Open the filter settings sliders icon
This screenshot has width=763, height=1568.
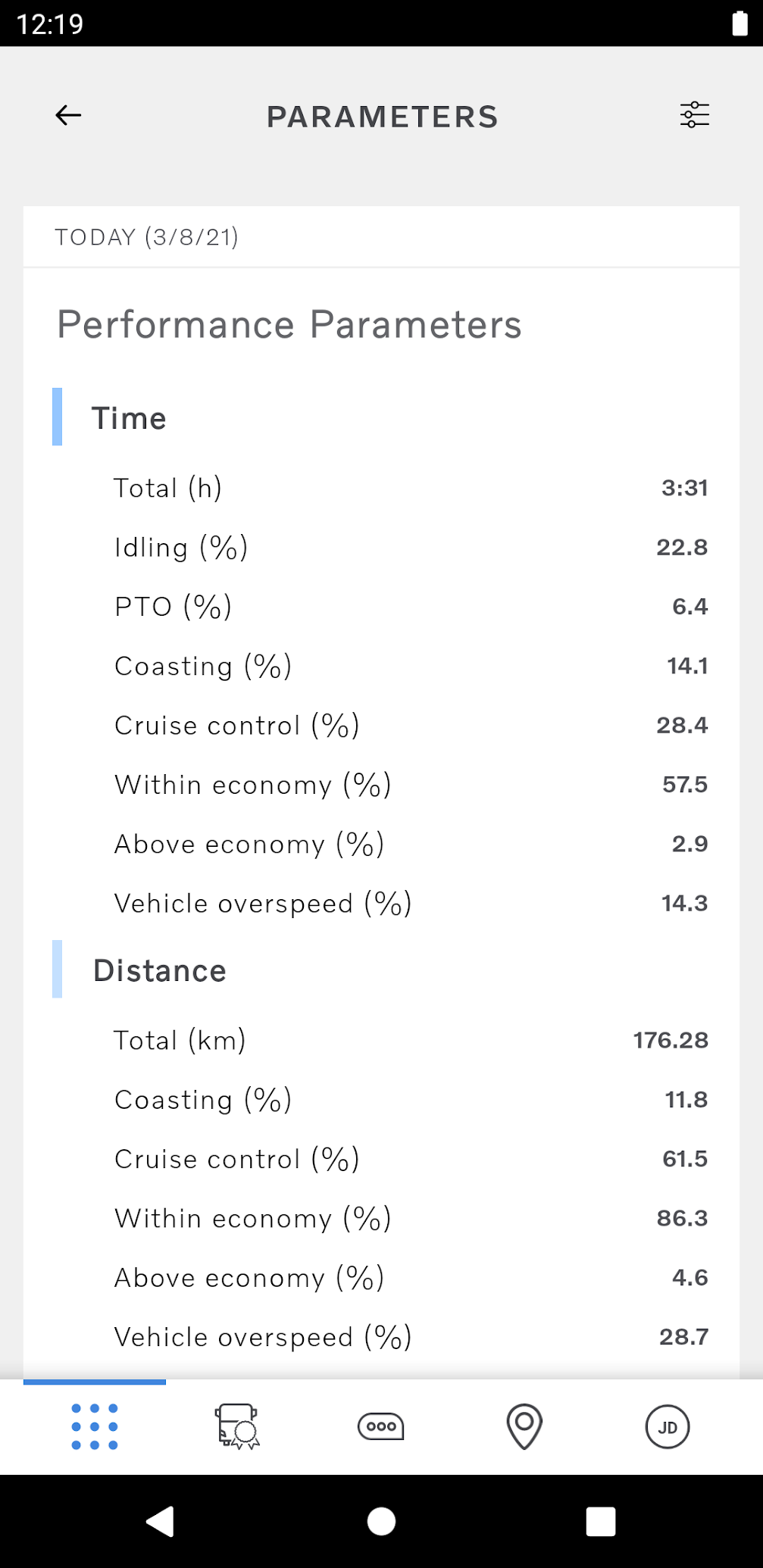click(x=694, y=115)
